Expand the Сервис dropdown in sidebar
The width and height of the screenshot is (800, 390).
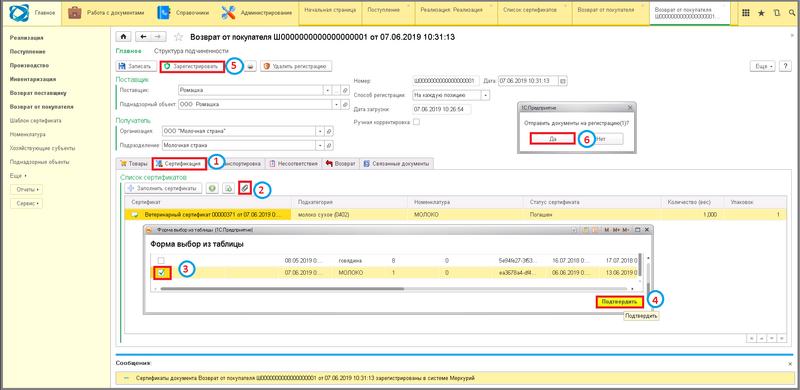point(27,203)
